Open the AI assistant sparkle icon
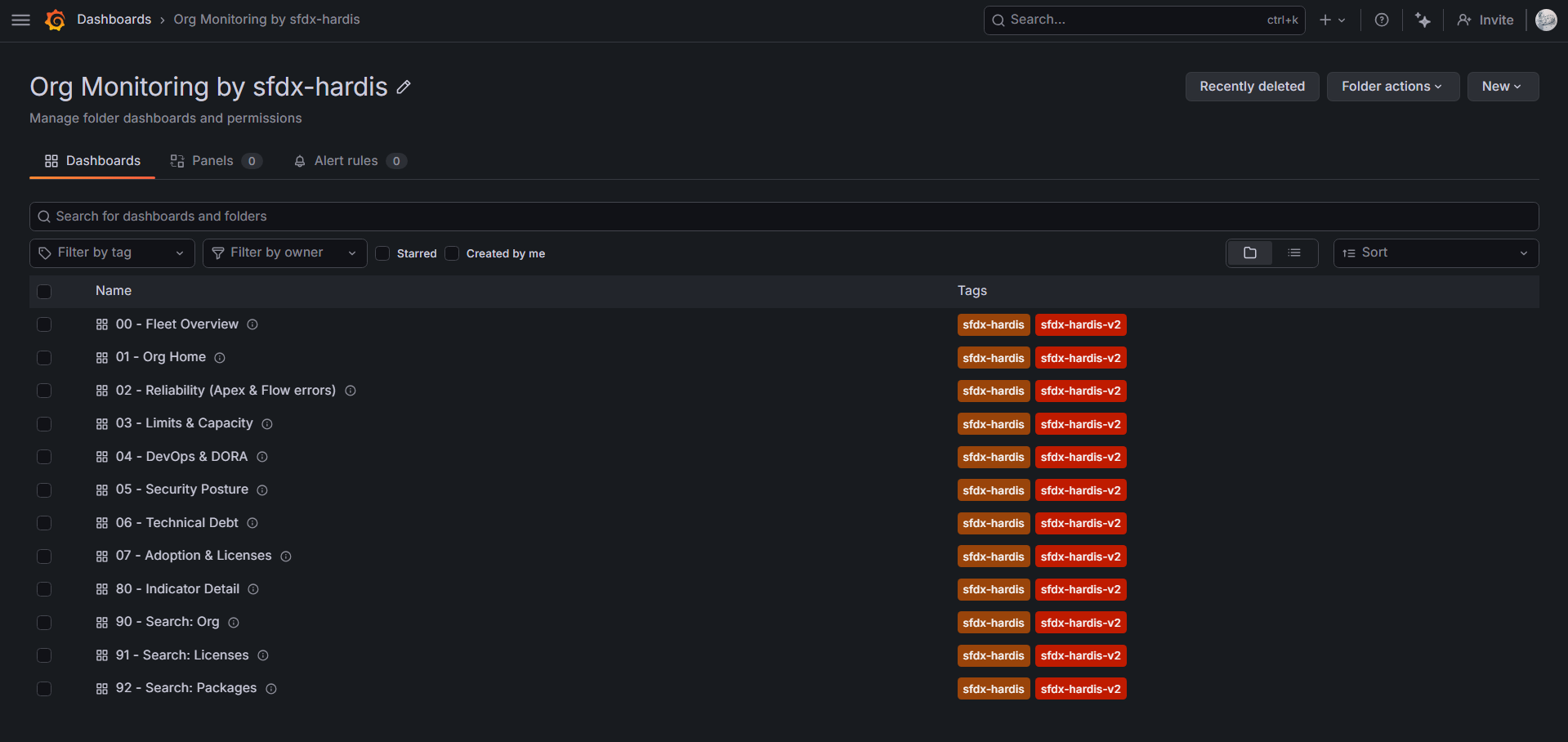The height and width of the screenshot is (742, 1568). point(1423,20)
